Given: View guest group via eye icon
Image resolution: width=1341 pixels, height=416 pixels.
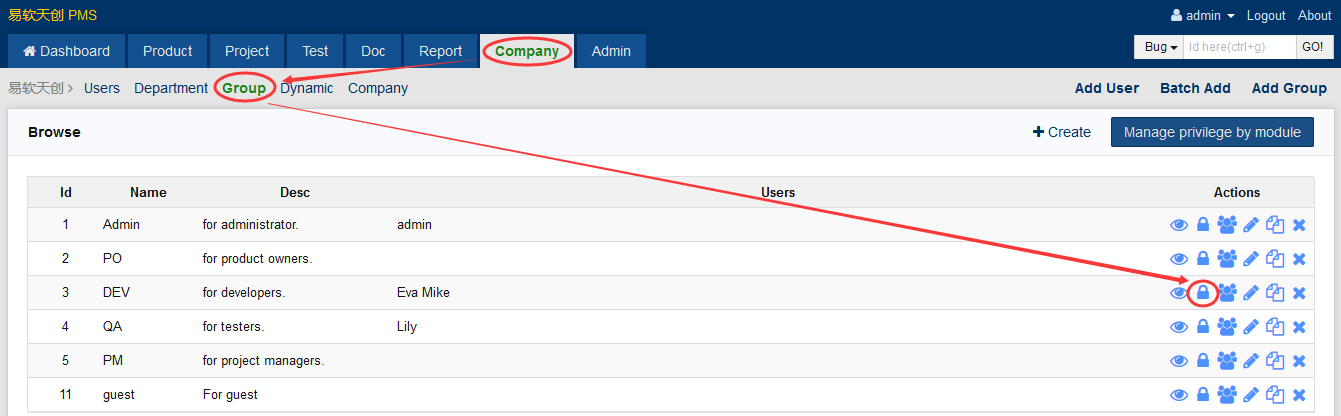Looking at the screenshot, I should pyautogui.click(x=1179, y=395).
